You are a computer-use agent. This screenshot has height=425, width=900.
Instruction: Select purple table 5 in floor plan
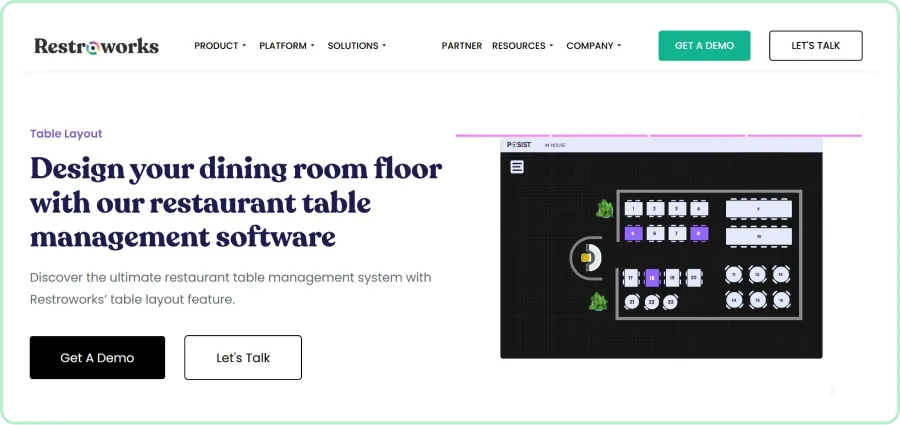click(x=633, y=233)
